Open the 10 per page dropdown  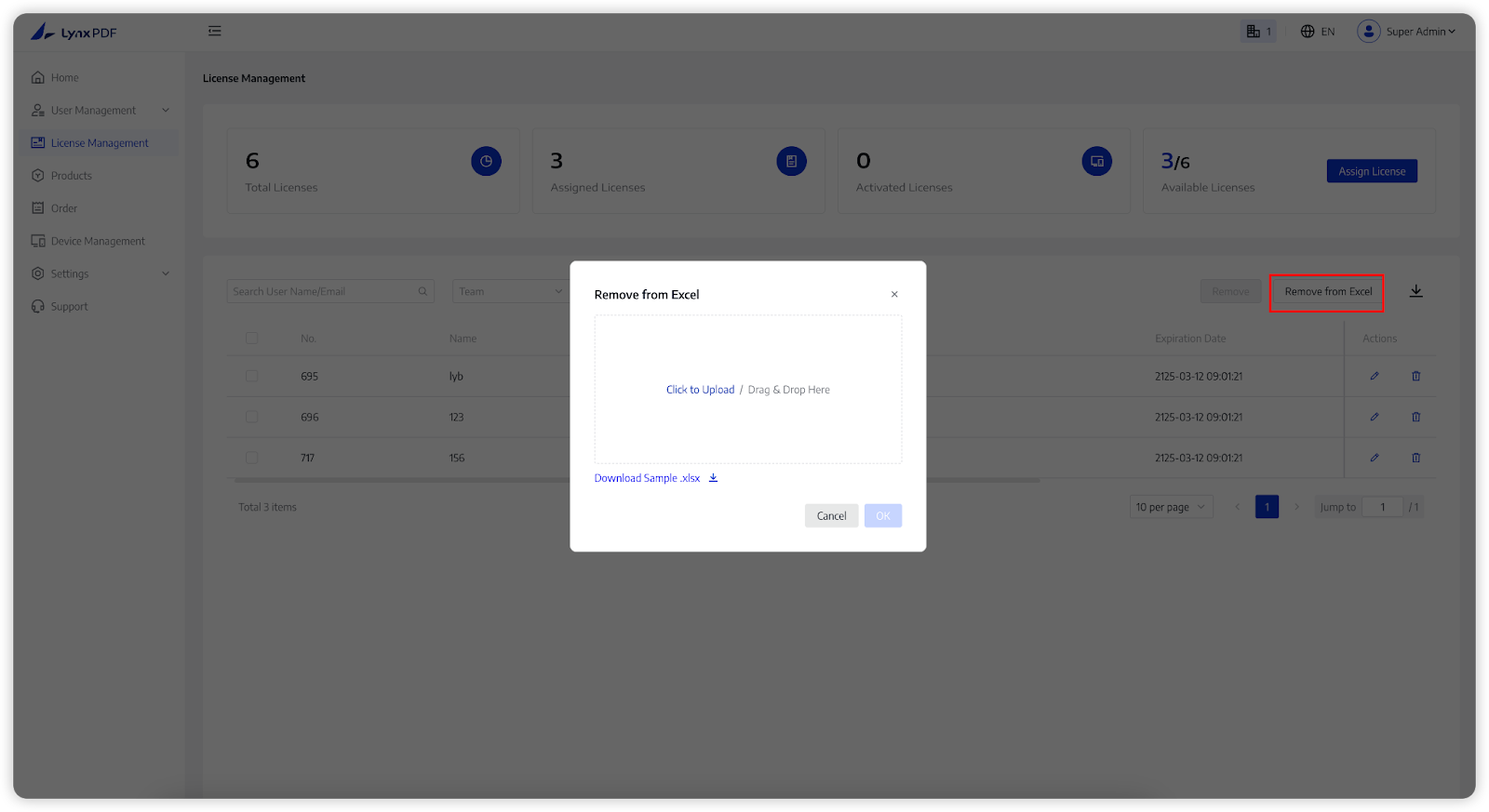point(1170,507)
